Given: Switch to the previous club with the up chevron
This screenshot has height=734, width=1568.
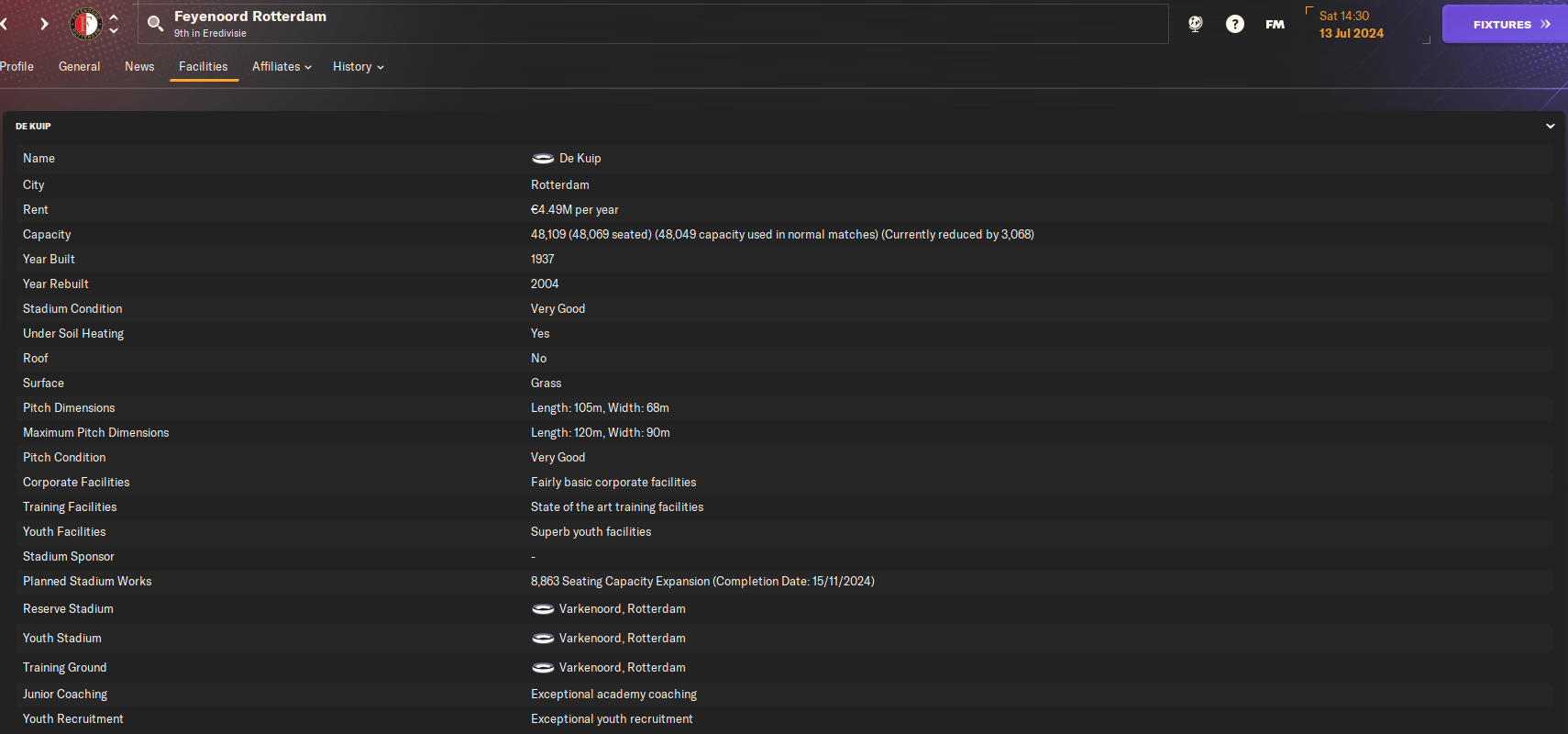Looking at the screenshot, I should (x=114, y=17).
